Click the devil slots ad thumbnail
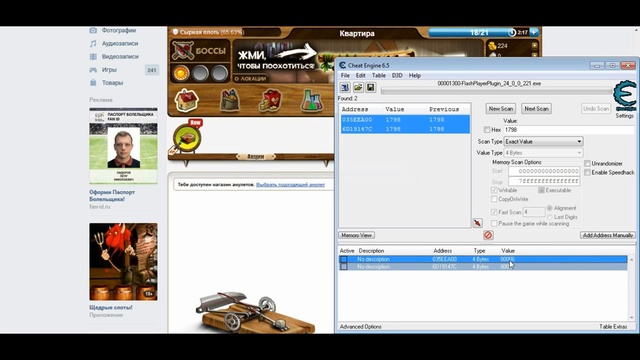Image resolution: width=640 pixels, height=360 pixels. (x=123, y=262)
